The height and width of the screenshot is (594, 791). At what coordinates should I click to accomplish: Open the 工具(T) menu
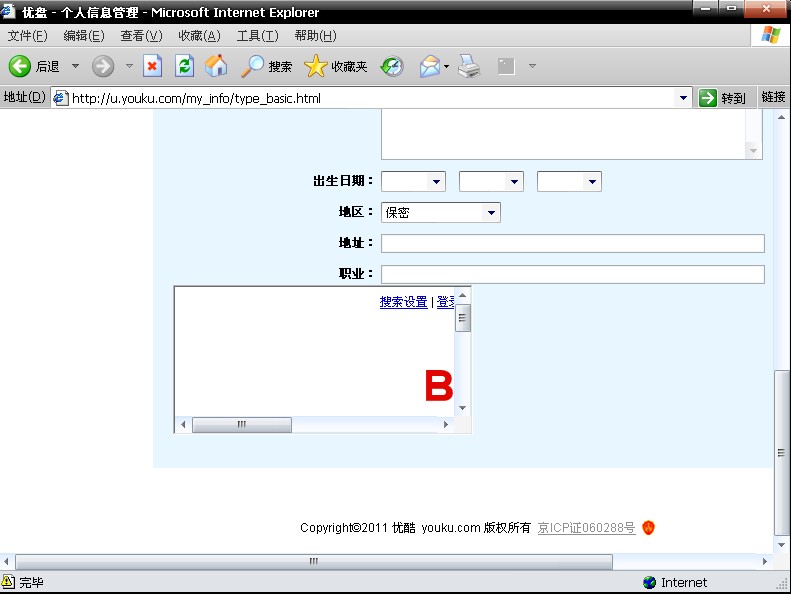click(257, 36)
